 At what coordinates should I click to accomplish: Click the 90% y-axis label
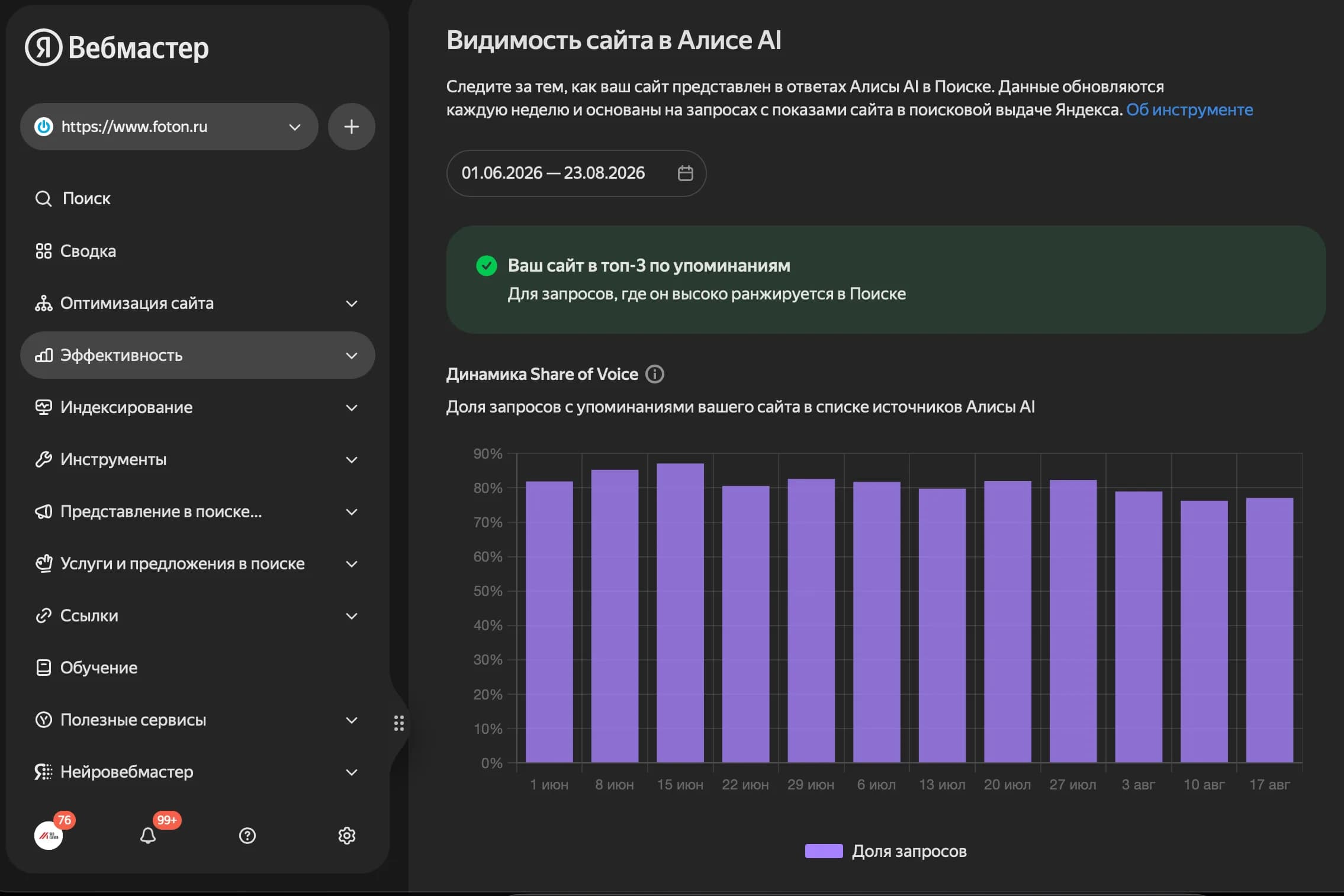click(x=488, y=454)
